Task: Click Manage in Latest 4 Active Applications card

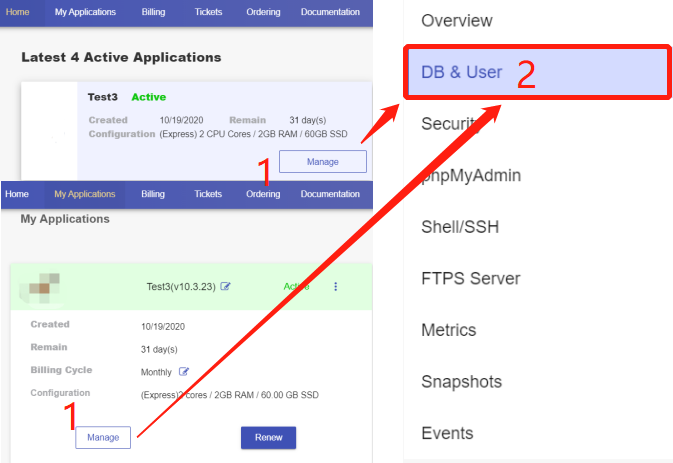Action: 322,161
